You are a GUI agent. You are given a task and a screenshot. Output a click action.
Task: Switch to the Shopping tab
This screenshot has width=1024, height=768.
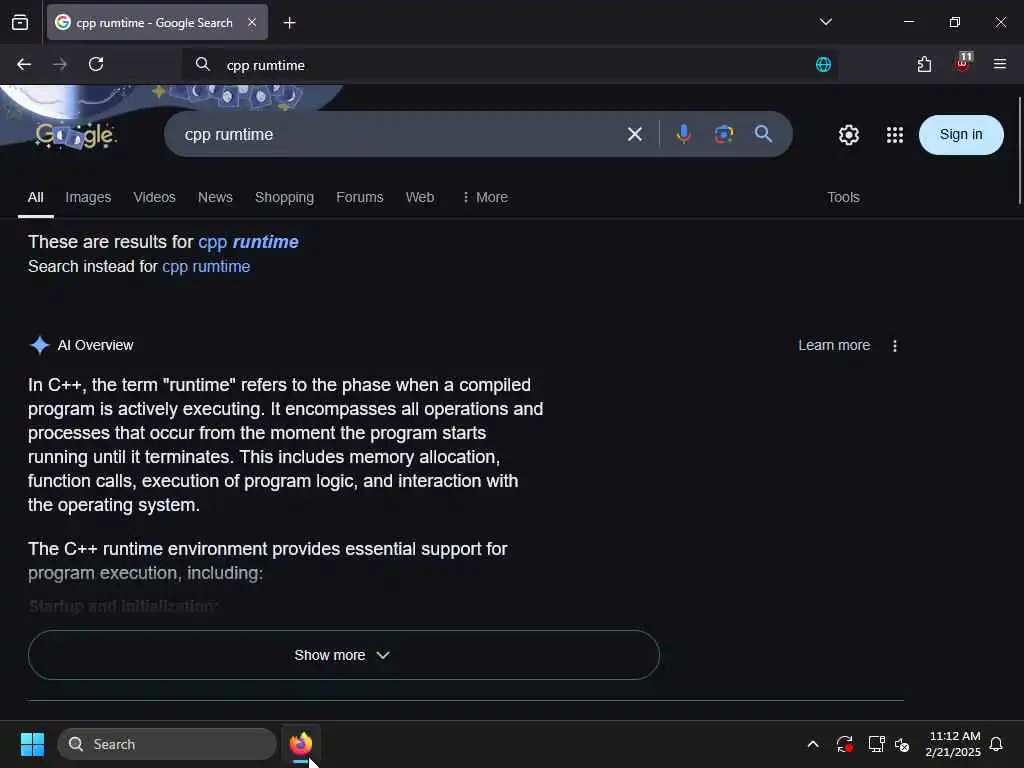point(284,197)
